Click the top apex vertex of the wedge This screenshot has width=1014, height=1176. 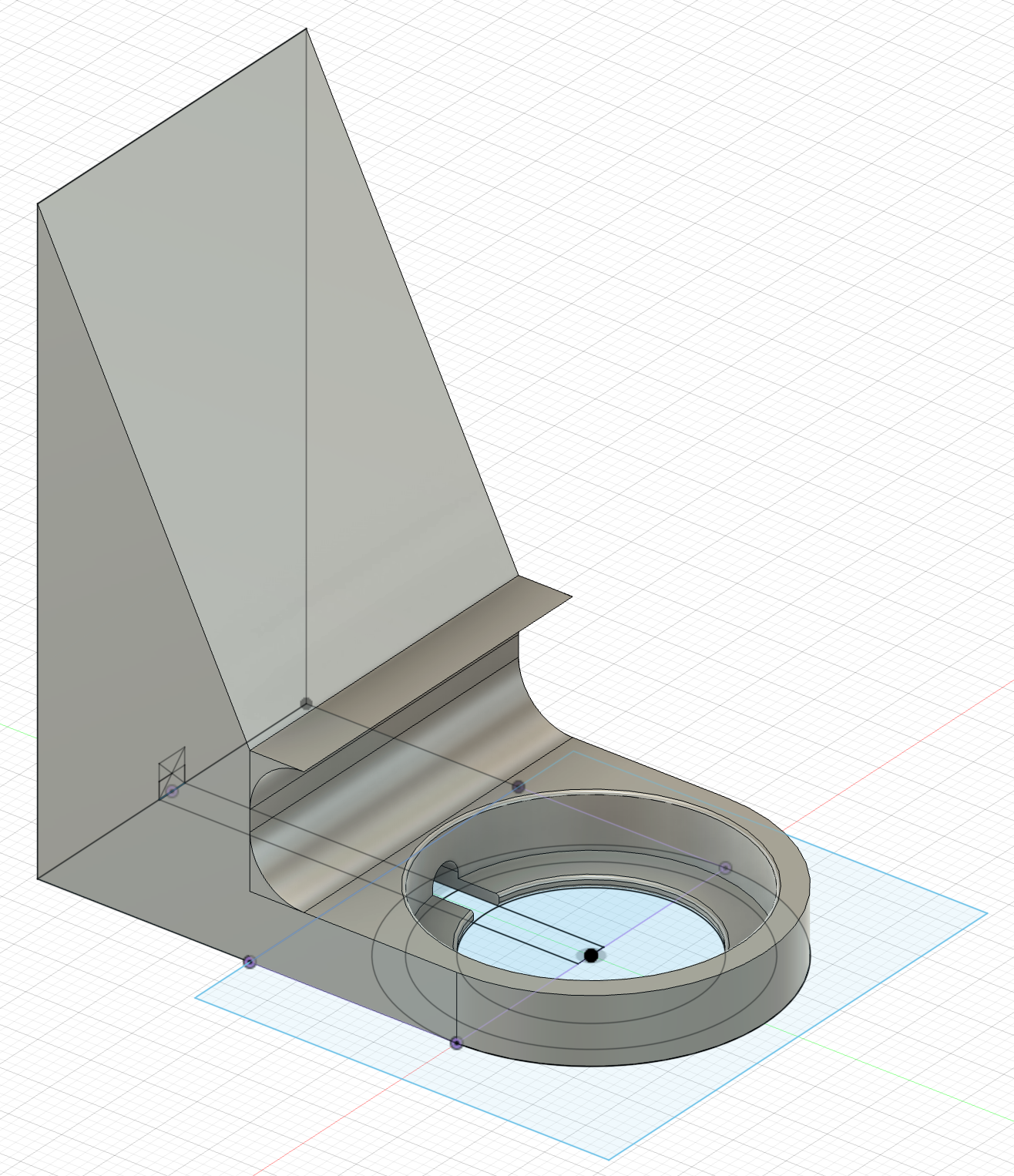coord(307,29)
